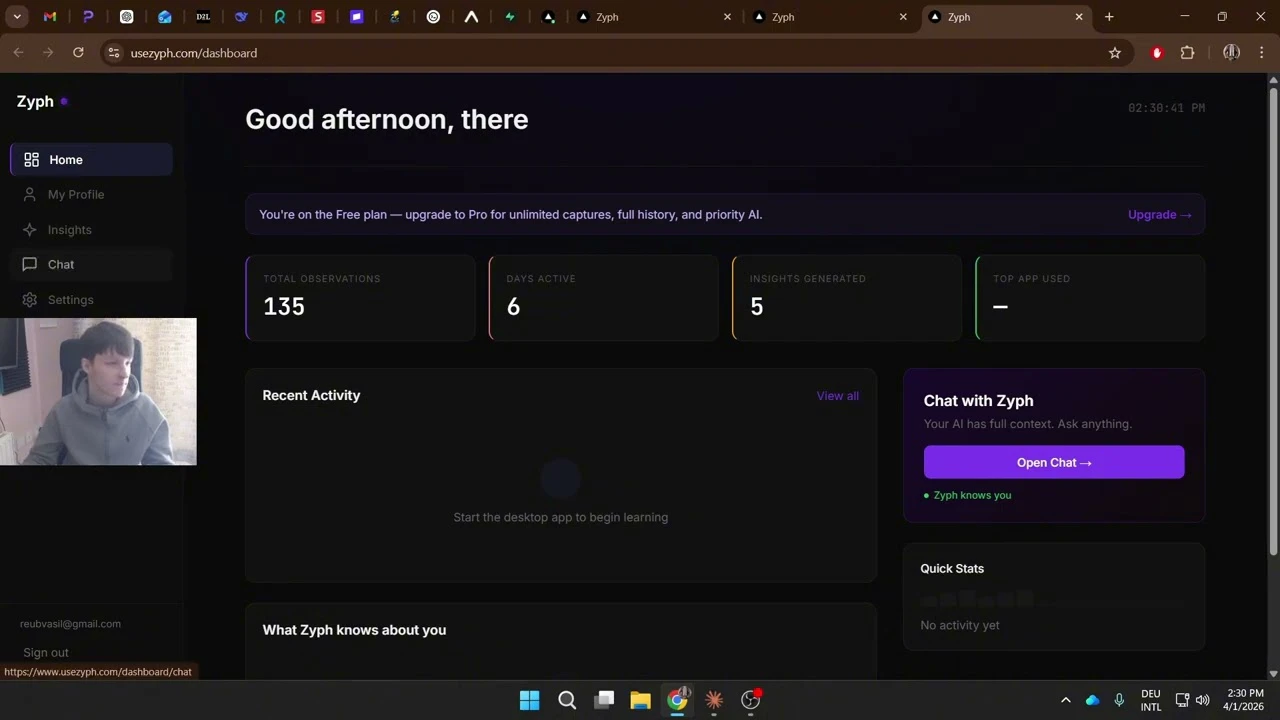Click the reubvasil@gmail.com account email
The width and height of the screenshot is (1280, 720).
coord(70,624)
